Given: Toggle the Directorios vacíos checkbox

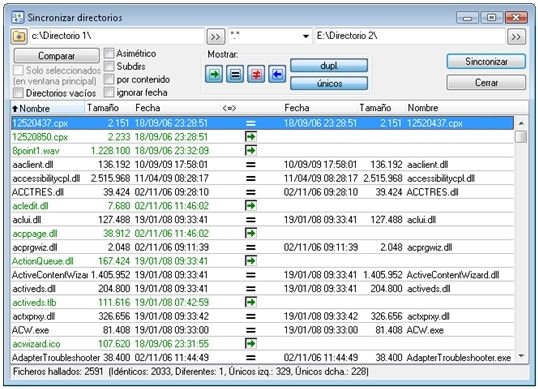Looking at the screenshot, I should 18,93.
